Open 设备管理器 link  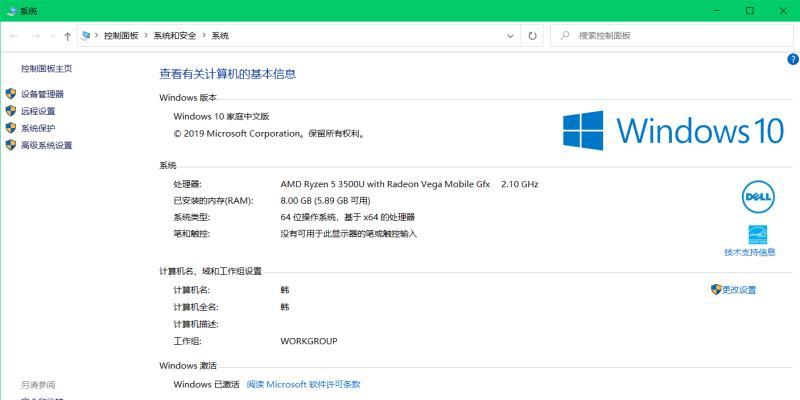(42, 94)
